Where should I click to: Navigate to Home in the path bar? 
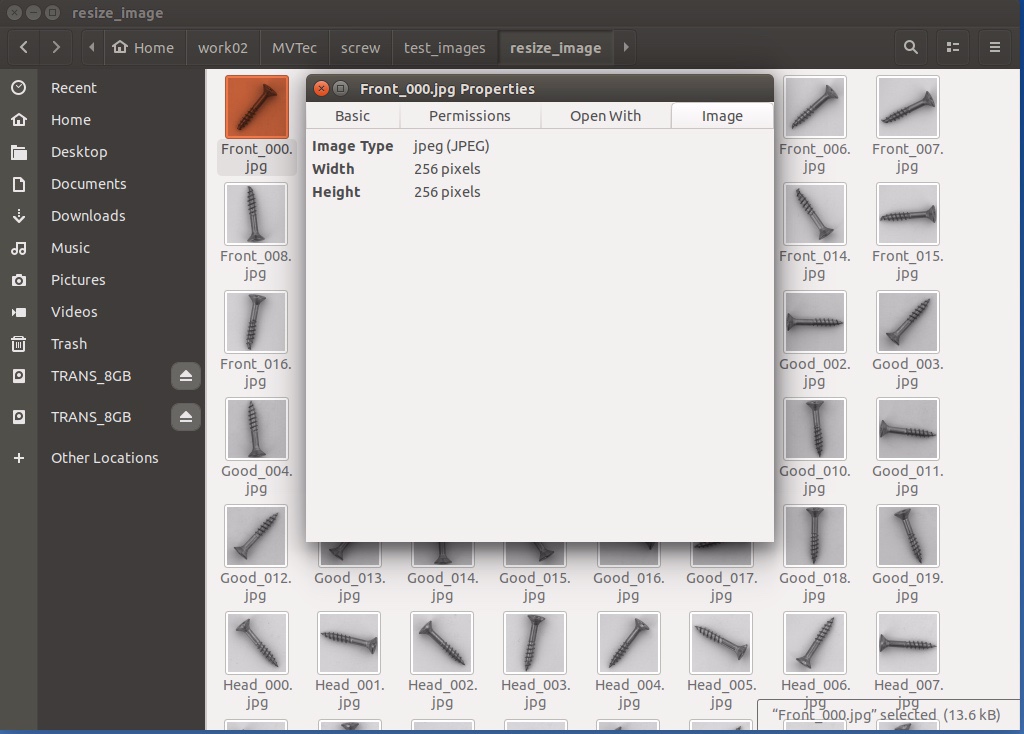point(144,47)
